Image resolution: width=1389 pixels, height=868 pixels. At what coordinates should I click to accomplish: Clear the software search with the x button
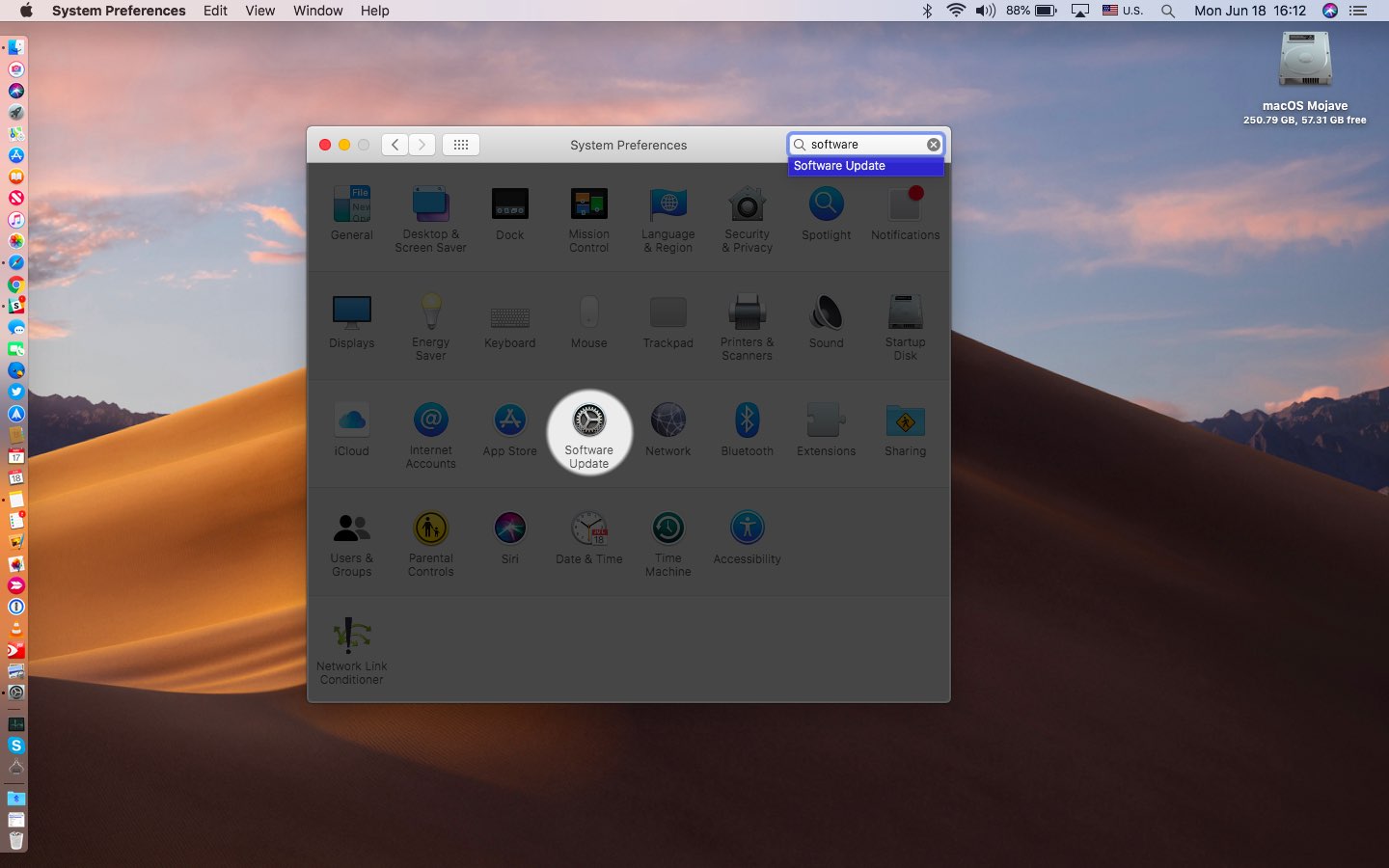click(x=933, y=144)
